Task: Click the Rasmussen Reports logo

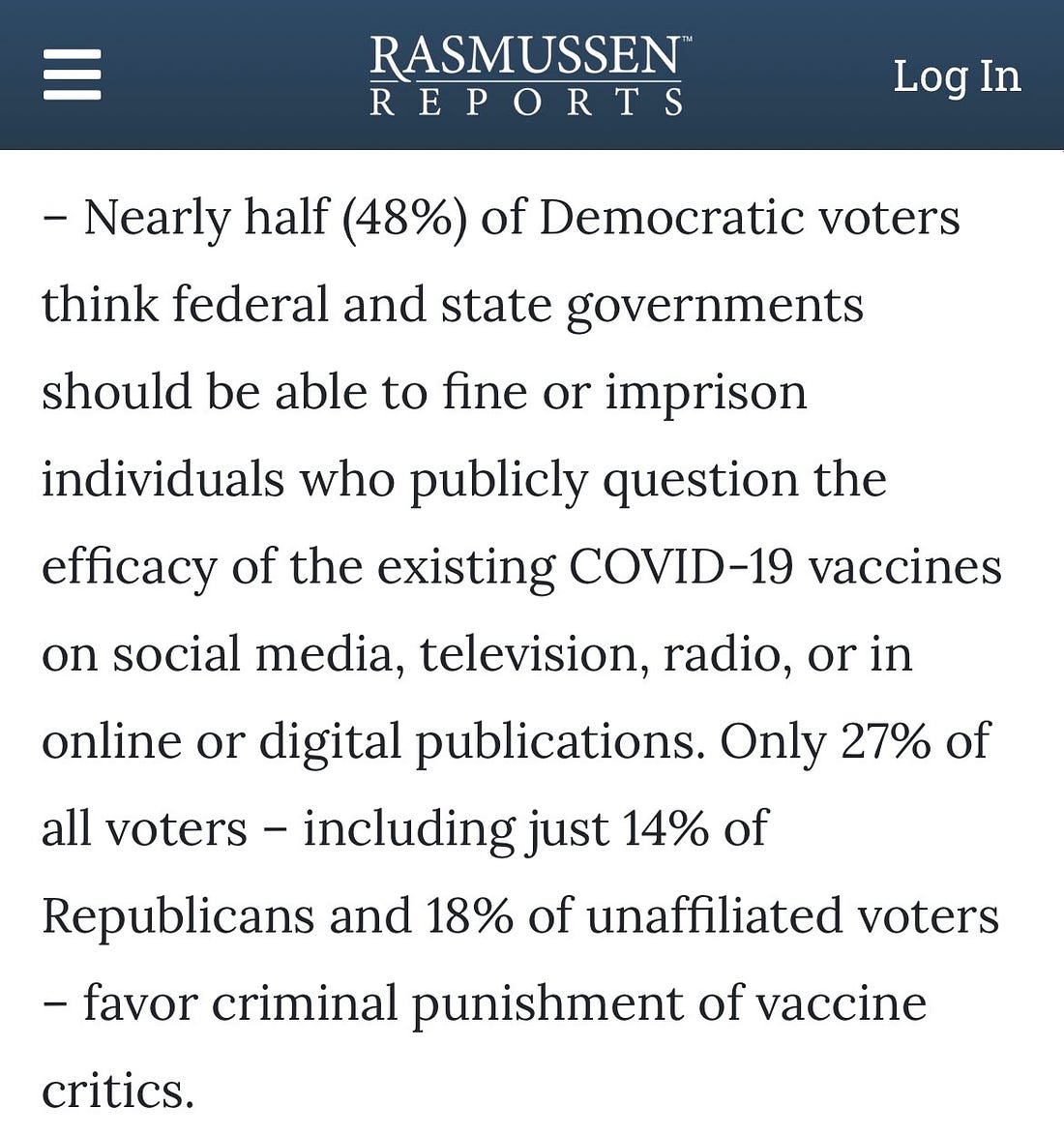Action: 528,75
